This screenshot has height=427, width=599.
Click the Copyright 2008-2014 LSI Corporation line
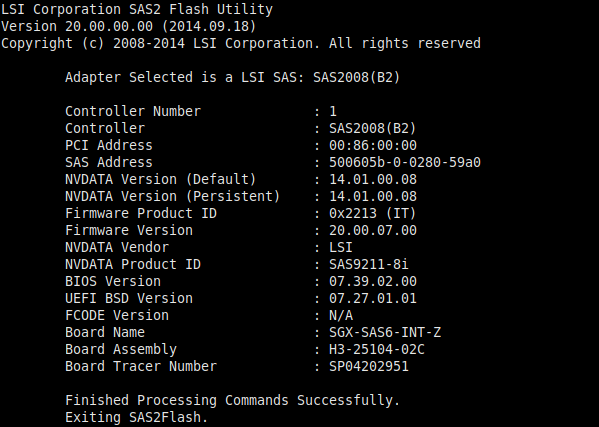click(241, 44)
